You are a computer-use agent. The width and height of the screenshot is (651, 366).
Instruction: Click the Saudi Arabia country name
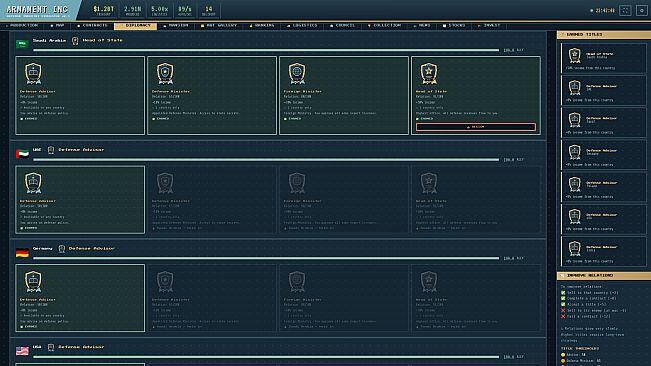click(49, 41)
